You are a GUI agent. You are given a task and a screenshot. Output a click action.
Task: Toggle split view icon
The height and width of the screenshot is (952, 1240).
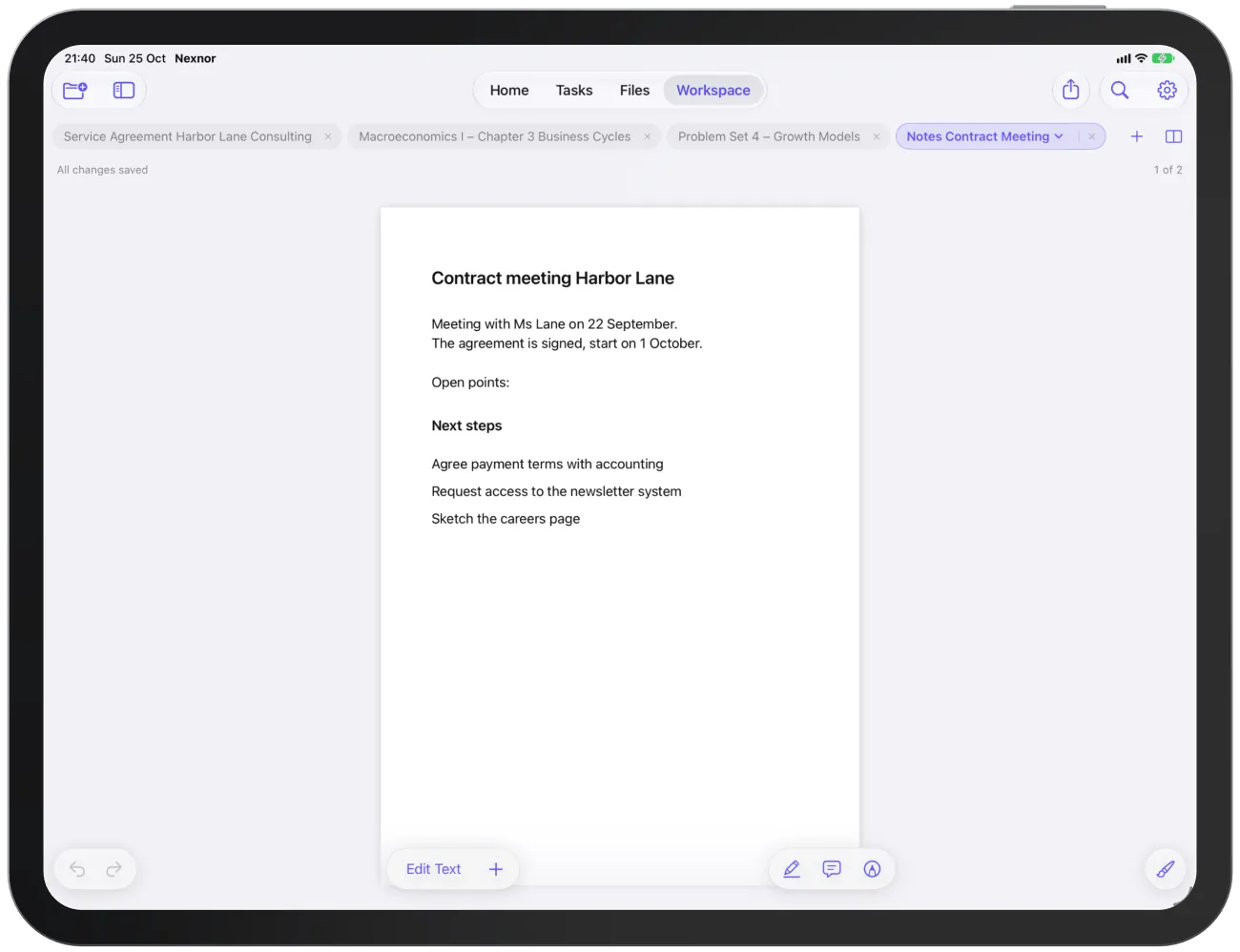pyautogui.click(x=1174, y=136)
